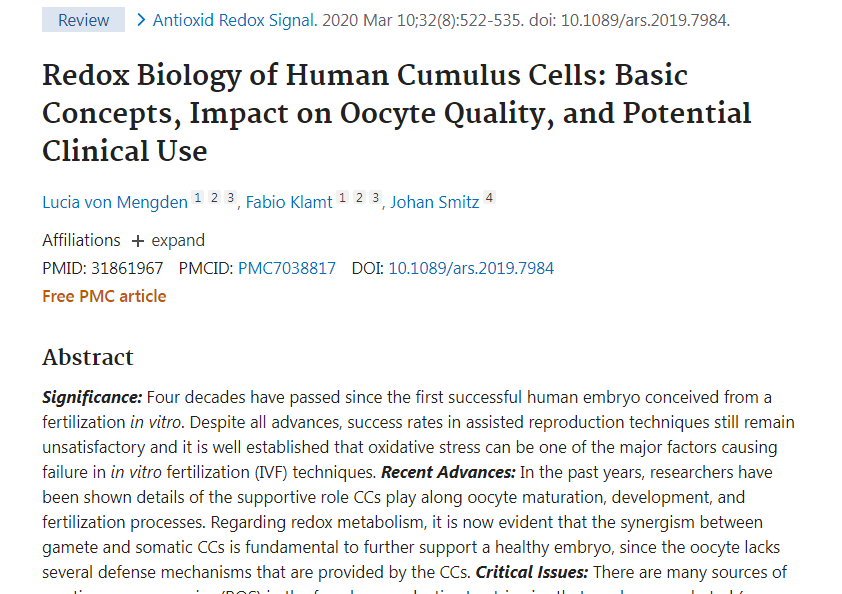Screen dimensions: 842x594
Task: Click the Abstract section heading
Action: [x=87, y=357]
